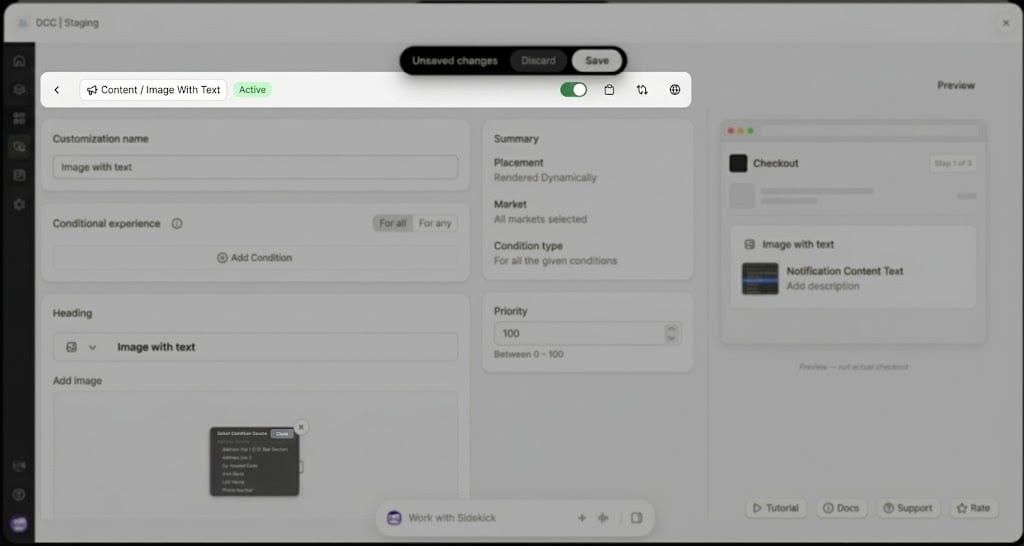Click the voice waveform icon in the Sidekick bar

(x=603, y=518)
